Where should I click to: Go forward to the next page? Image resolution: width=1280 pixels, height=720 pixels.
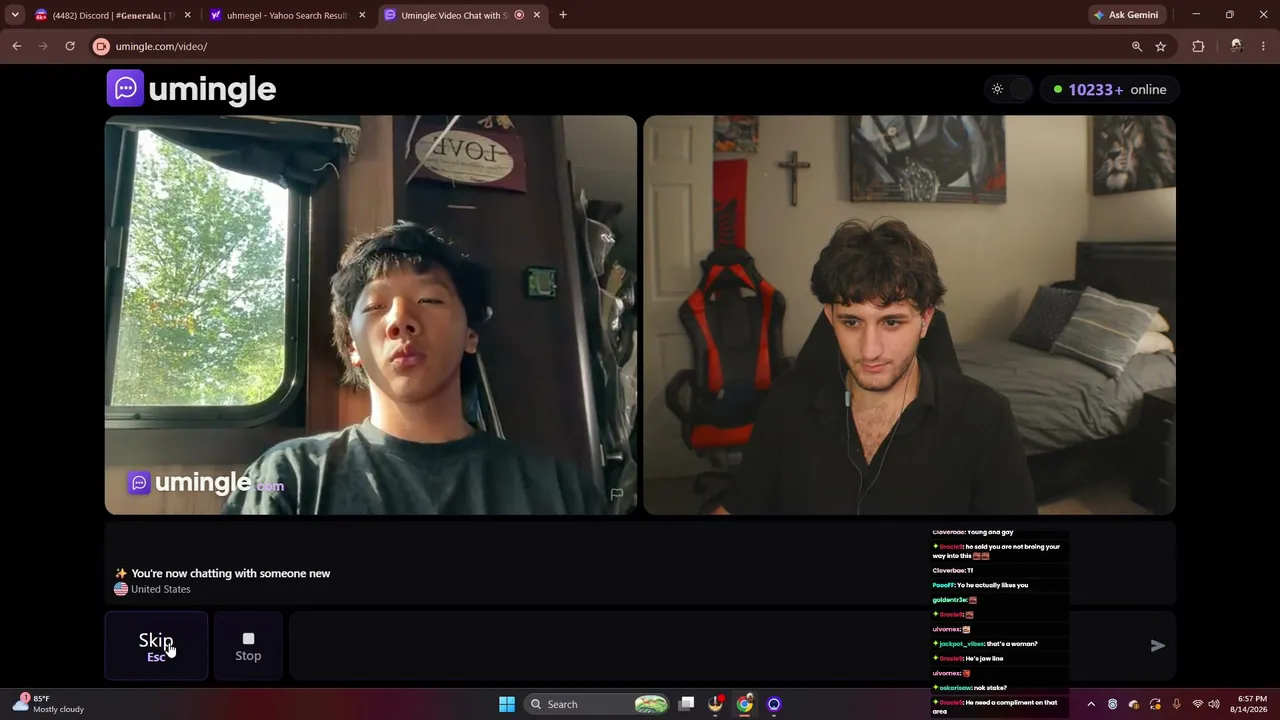(x=42, y=46)
